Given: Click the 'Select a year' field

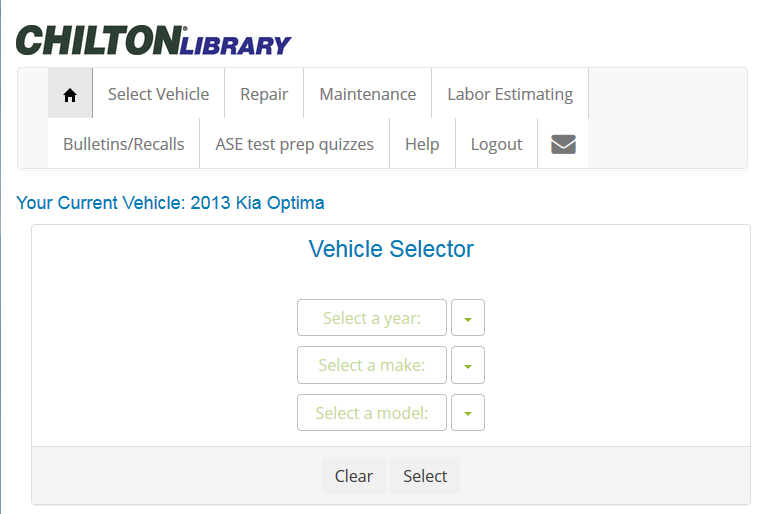Looking at the screenshot, I should coord(372,318).
